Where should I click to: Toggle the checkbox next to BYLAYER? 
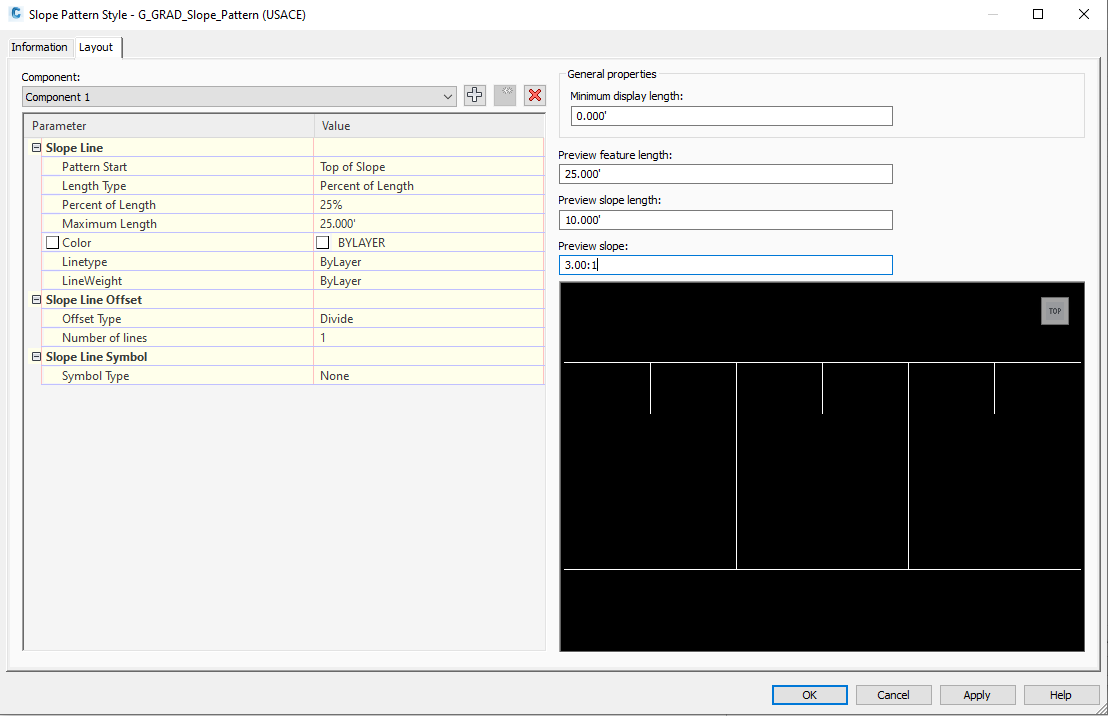pos(323,242)
